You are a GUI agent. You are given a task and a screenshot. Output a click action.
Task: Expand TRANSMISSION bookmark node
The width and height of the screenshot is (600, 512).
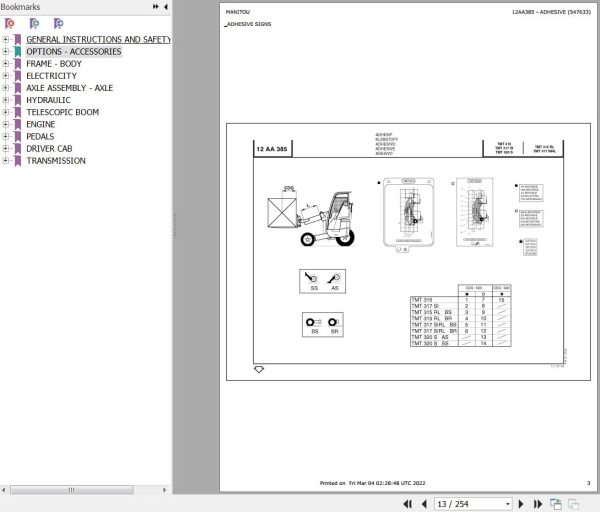tap(5, 160)
